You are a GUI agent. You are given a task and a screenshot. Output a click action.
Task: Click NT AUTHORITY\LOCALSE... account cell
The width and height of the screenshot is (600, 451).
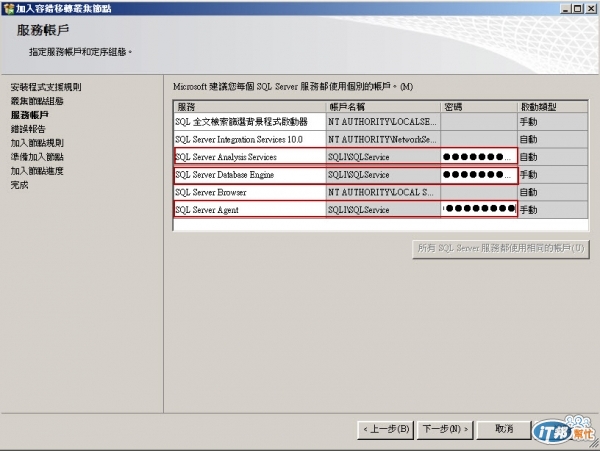(383, 122)
